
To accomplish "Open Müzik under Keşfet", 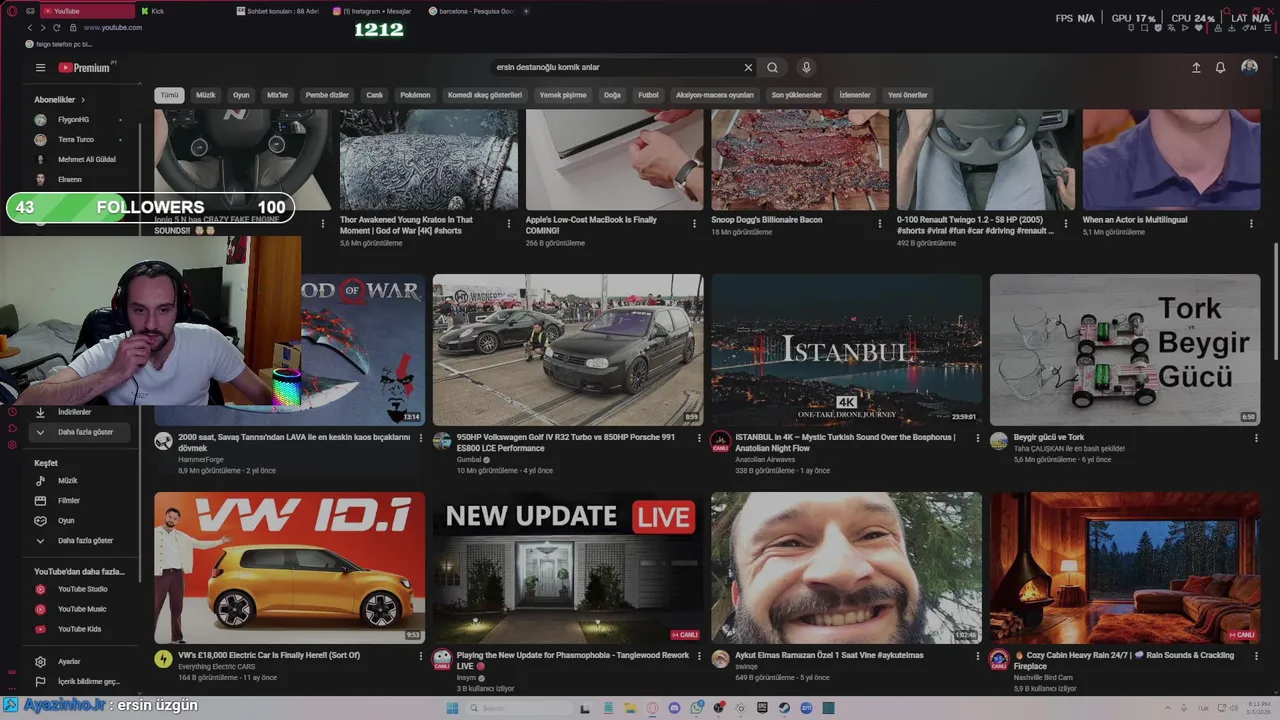I will (68, 481).
